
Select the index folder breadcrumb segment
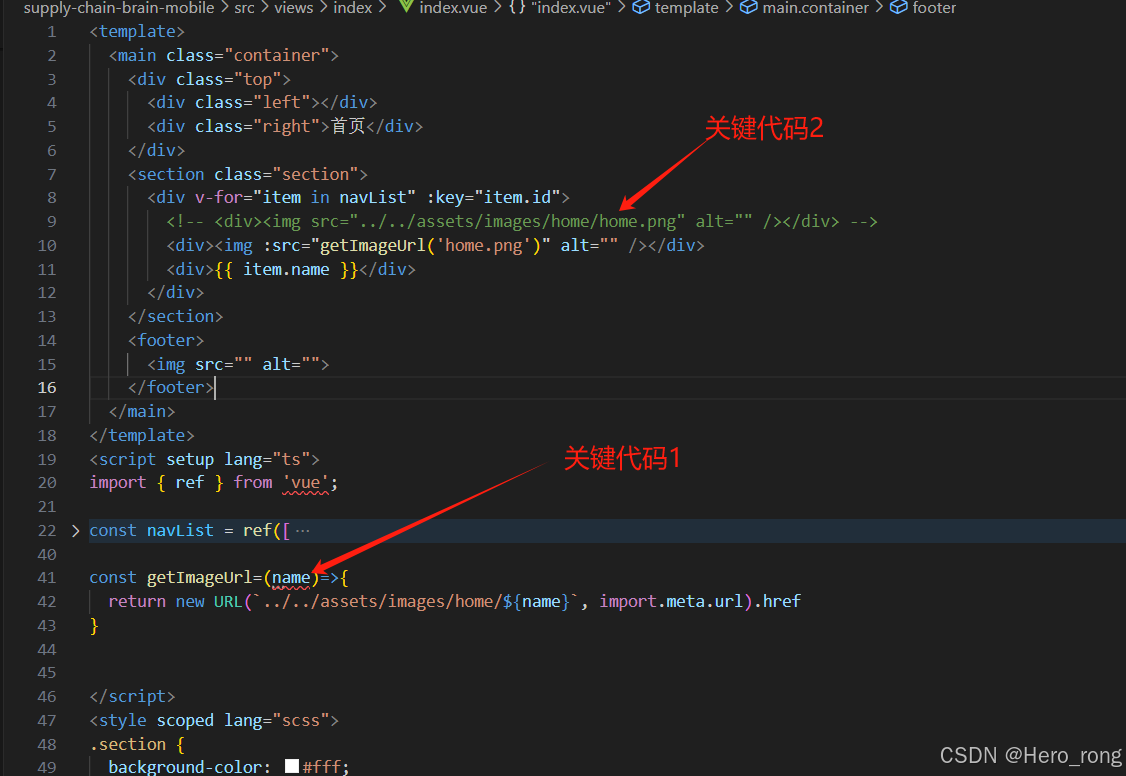tap(353, 8)
